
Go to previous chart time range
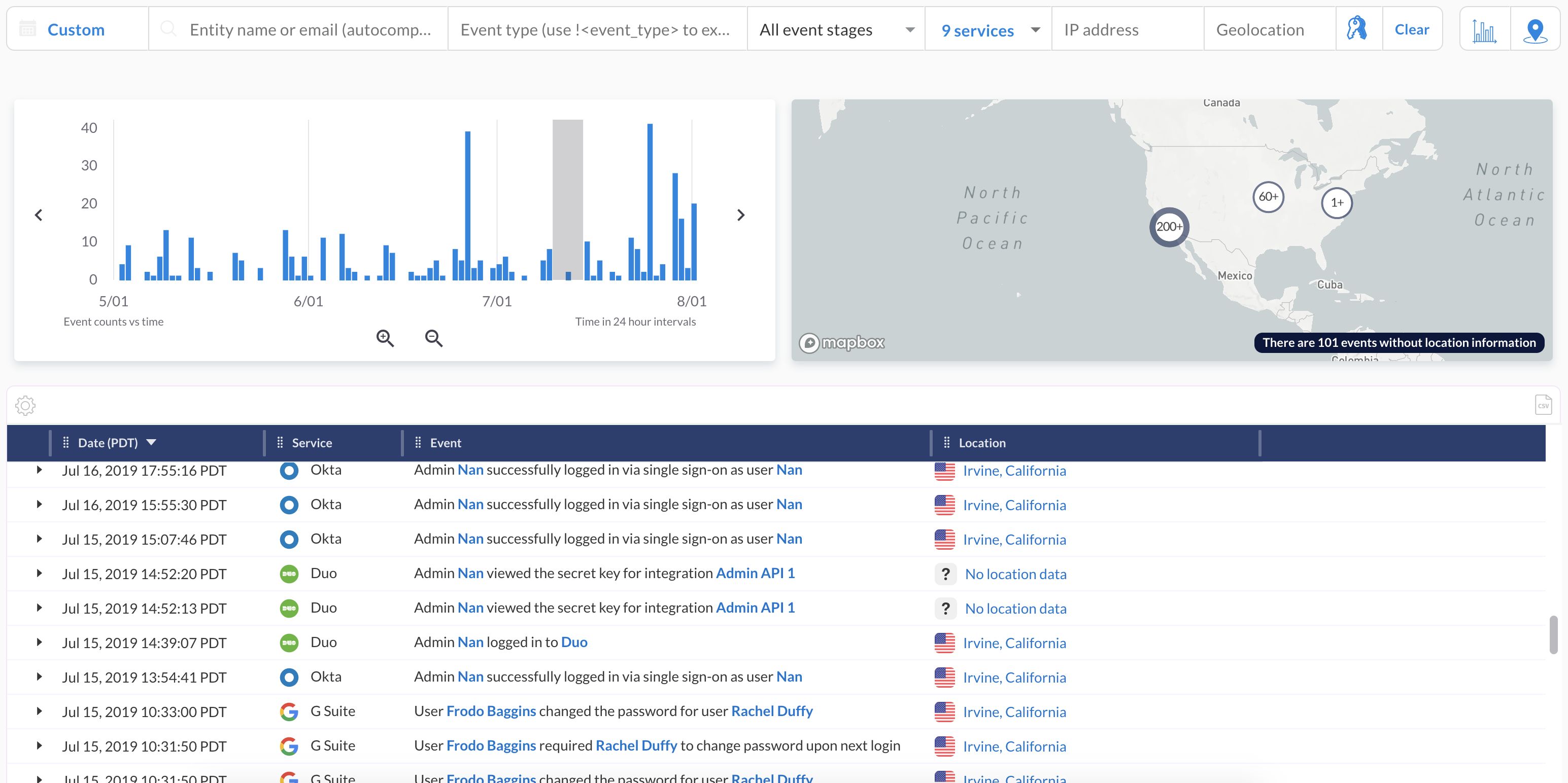[x=39, y=215]
